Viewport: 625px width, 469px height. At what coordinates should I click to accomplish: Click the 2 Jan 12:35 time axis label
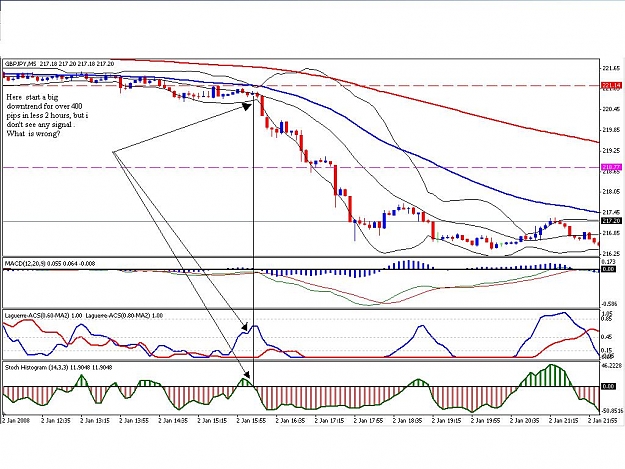pyautogui.click(x=56, y=420)
